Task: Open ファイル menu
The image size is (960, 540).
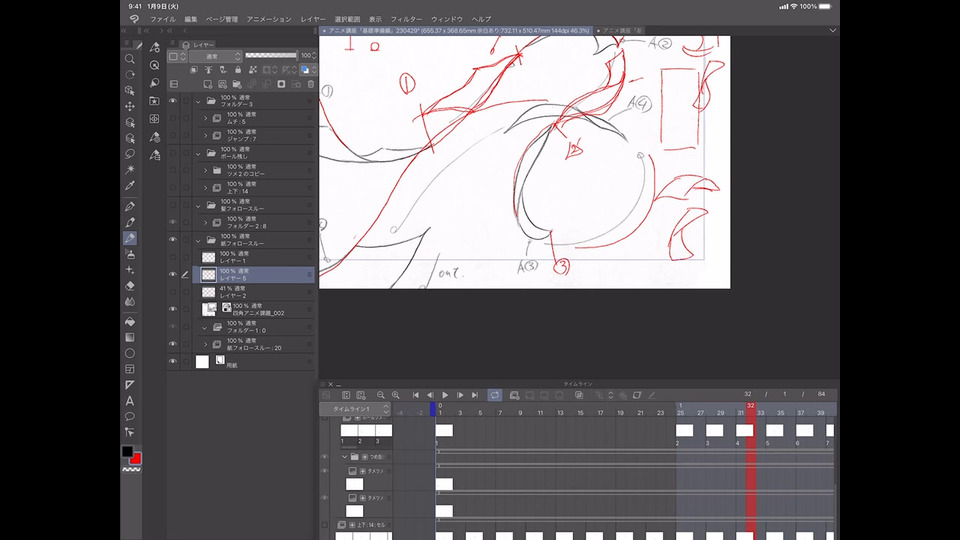Action: (x=163, y=19)
